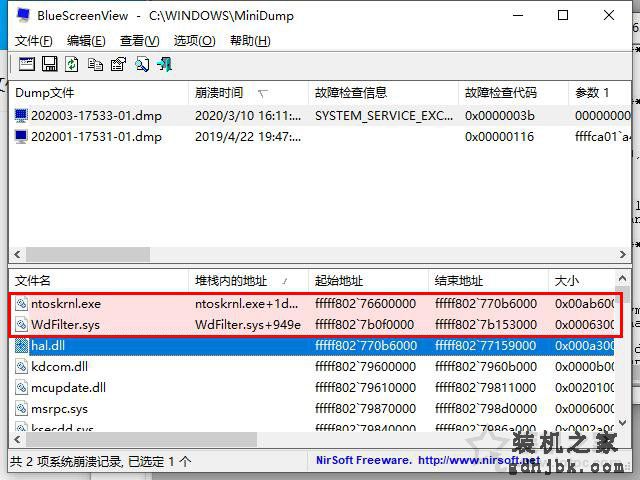Sort by 故障检查信息 column header
The image size is (640, 480).
pyautogui.click(x=383, y=93)
